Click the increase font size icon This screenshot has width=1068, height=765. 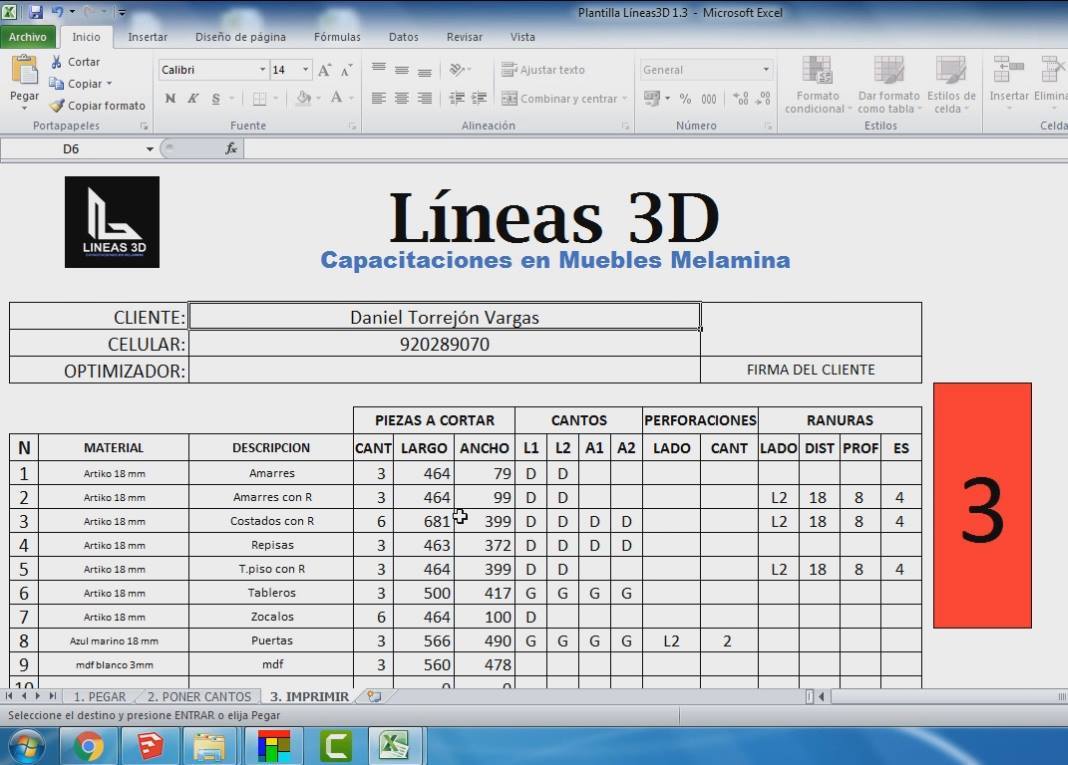pyautogui.click(x=325, y=70)
